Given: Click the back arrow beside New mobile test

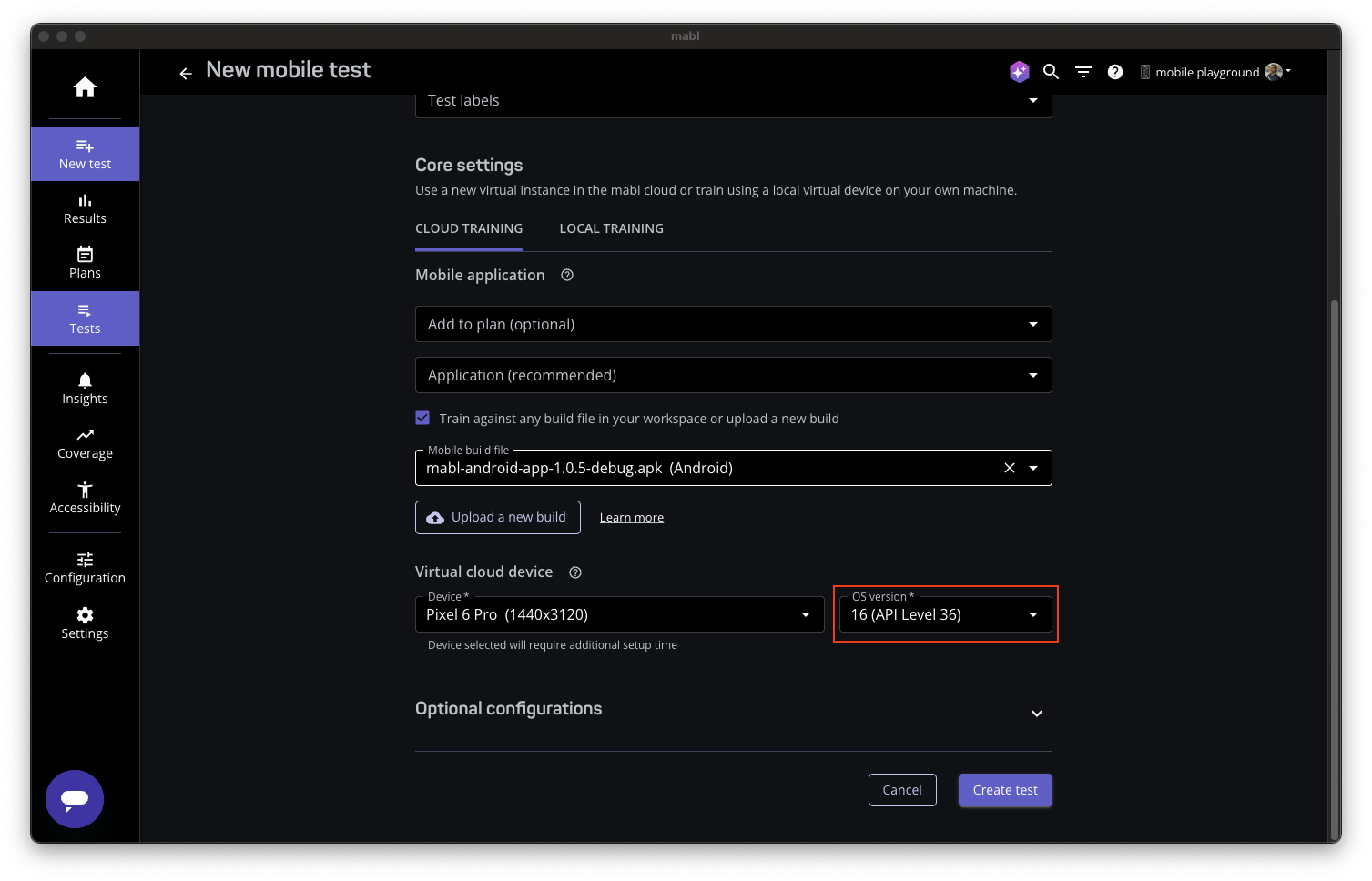Looking at the screenshot, I should coord(186,74).
